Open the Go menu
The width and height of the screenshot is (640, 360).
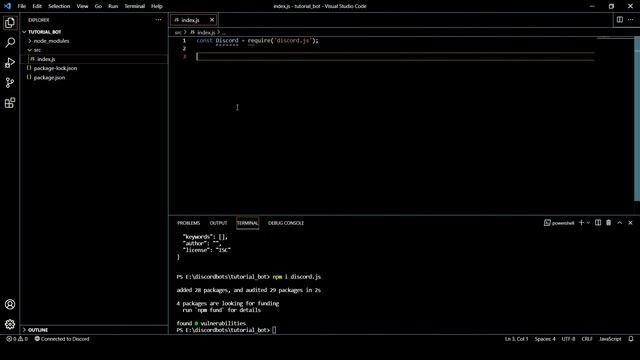(x=98, y=6)
